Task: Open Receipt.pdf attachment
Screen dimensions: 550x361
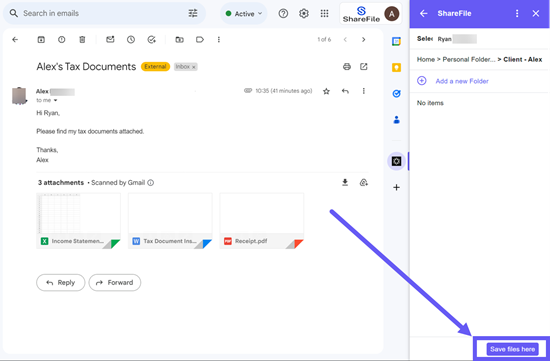Action: pos(262,221)
